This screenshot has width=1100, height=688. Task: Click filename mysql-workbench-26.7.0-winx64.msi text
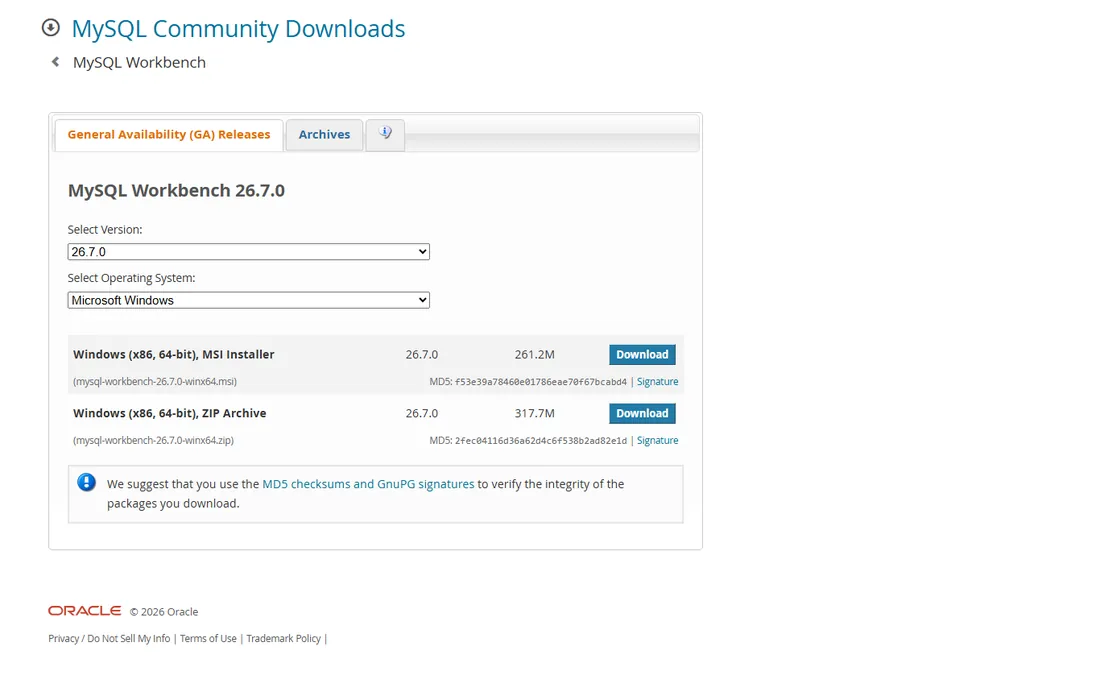[155, 382]
